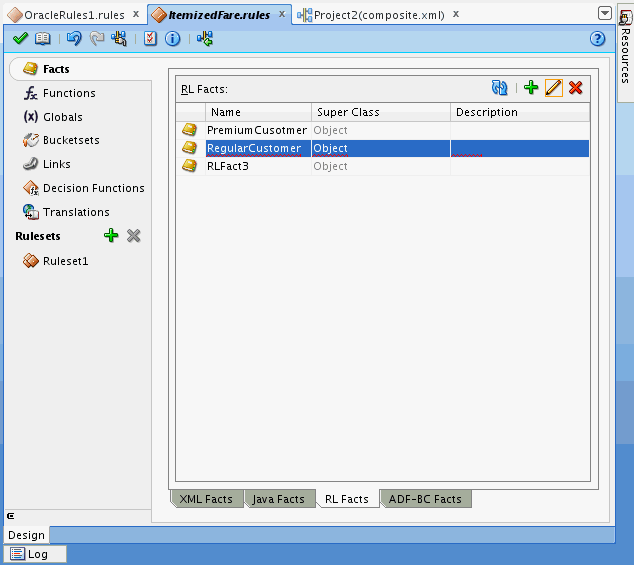Add a new RL Fact with green plus
Image resolution: width=634 pixels, height=565 pixels.
[531, 87]
